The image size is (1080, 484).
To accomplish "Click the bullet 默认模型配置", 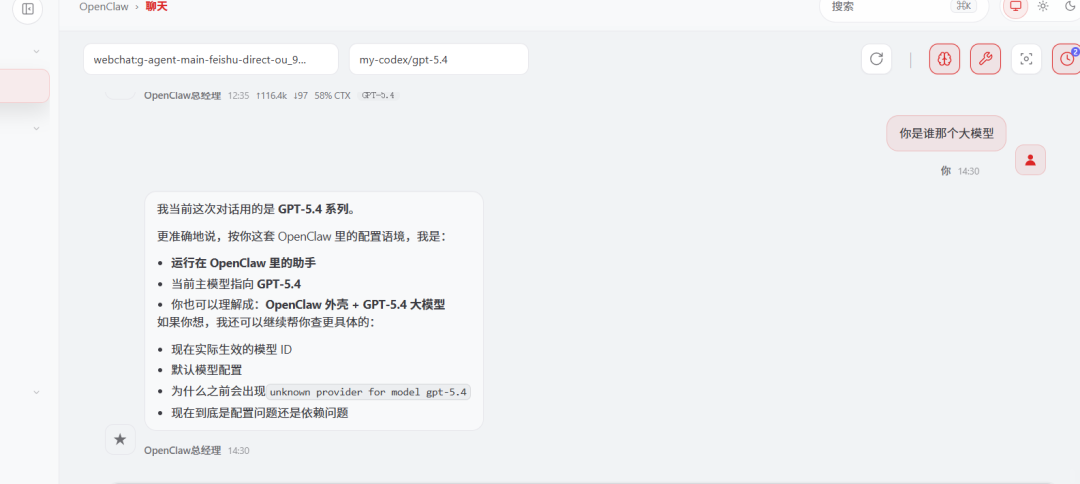I will click(207, 370).
